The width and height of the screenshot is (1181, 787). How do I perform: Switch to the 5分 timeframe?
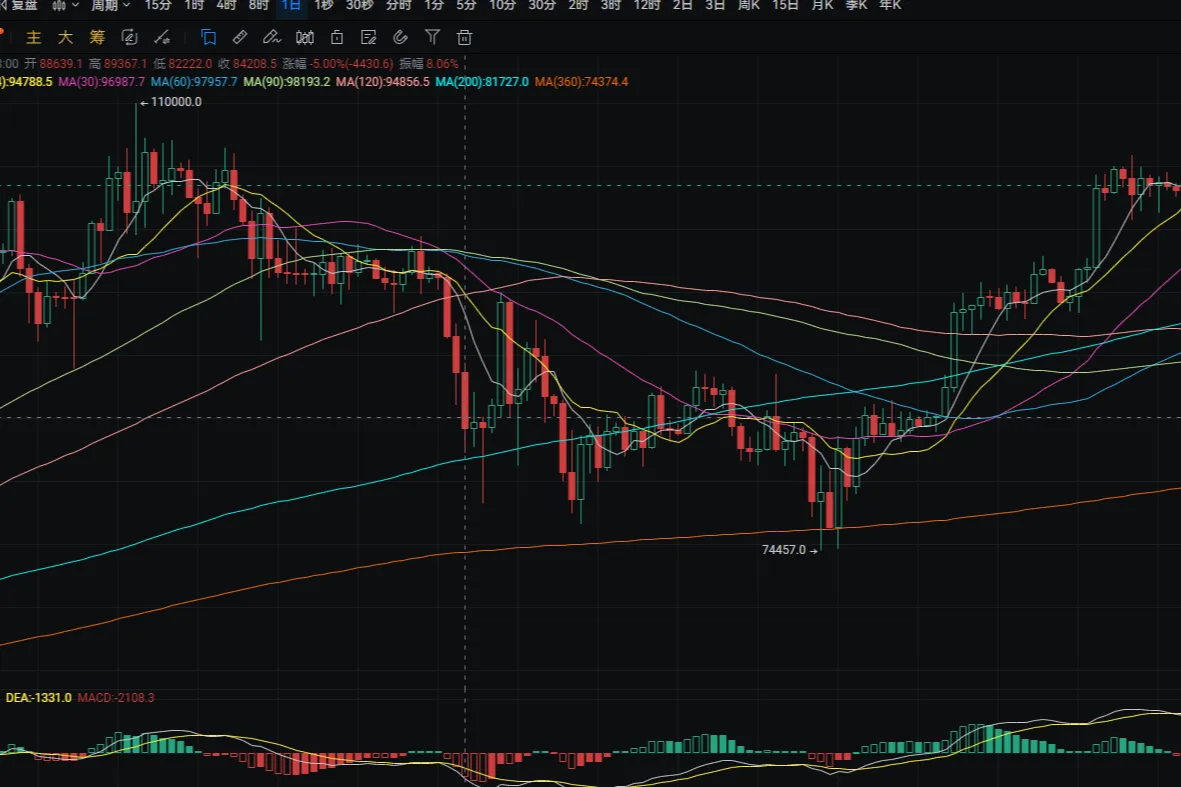466,5
